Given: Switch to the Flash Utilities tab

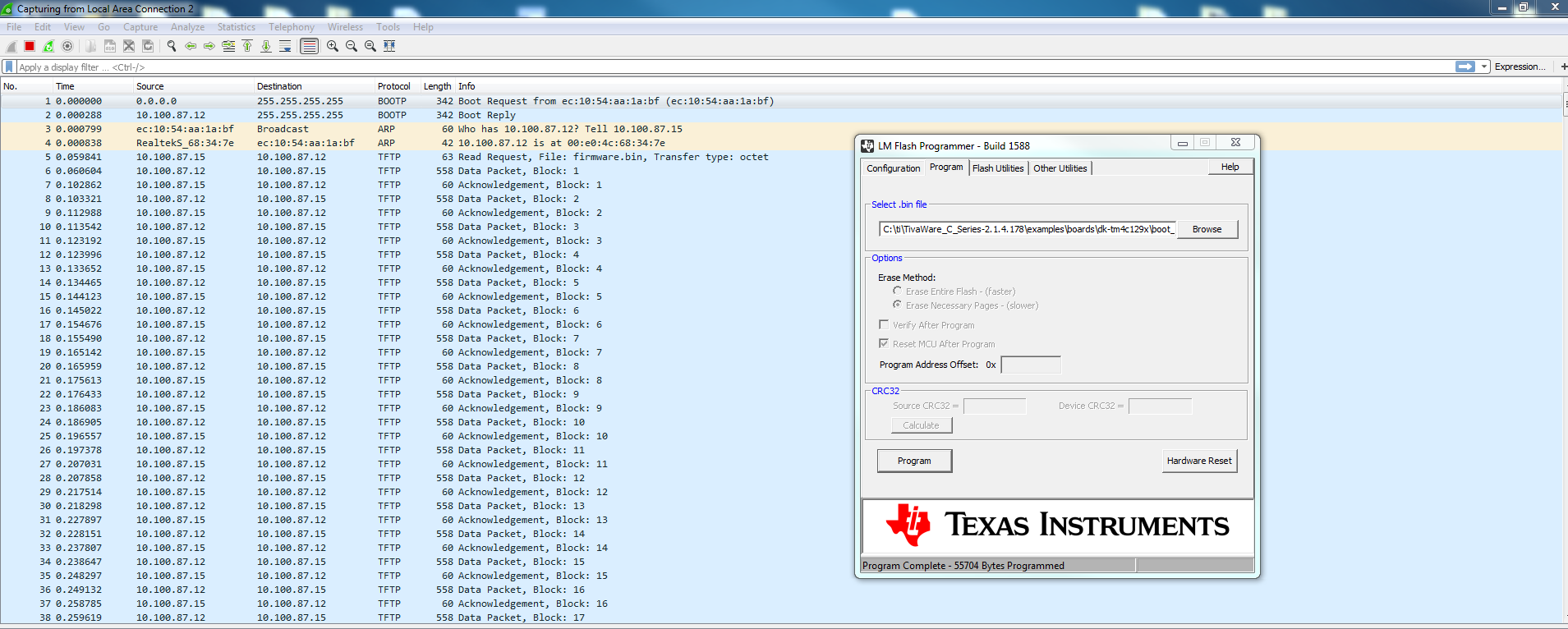Looking at the screenshot, I should [998, 168].
